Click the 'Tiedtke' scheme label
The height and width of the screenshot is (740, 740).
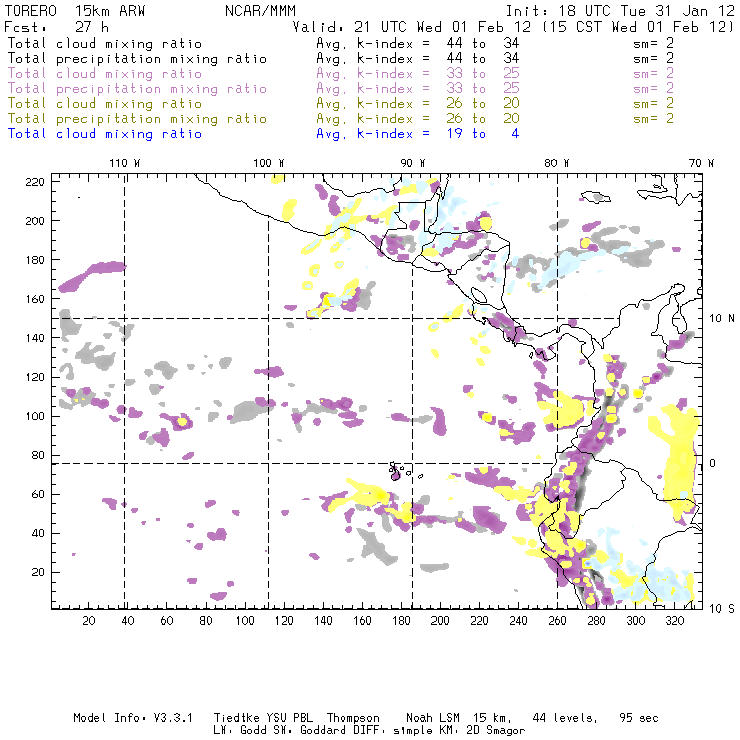(x=237, y=718)
